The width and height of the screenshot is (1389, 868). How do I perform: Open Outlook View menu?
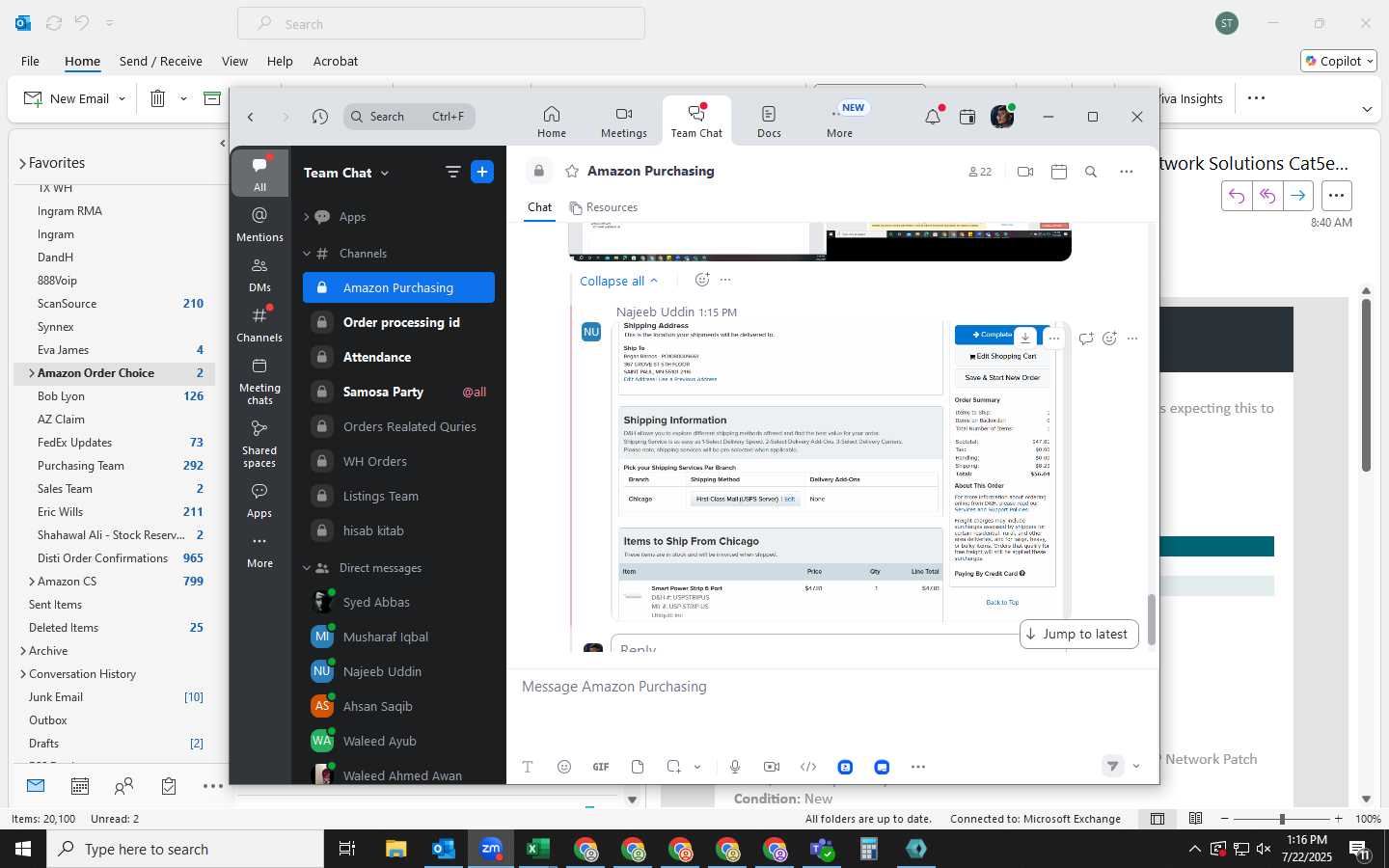tap(234, 61)
